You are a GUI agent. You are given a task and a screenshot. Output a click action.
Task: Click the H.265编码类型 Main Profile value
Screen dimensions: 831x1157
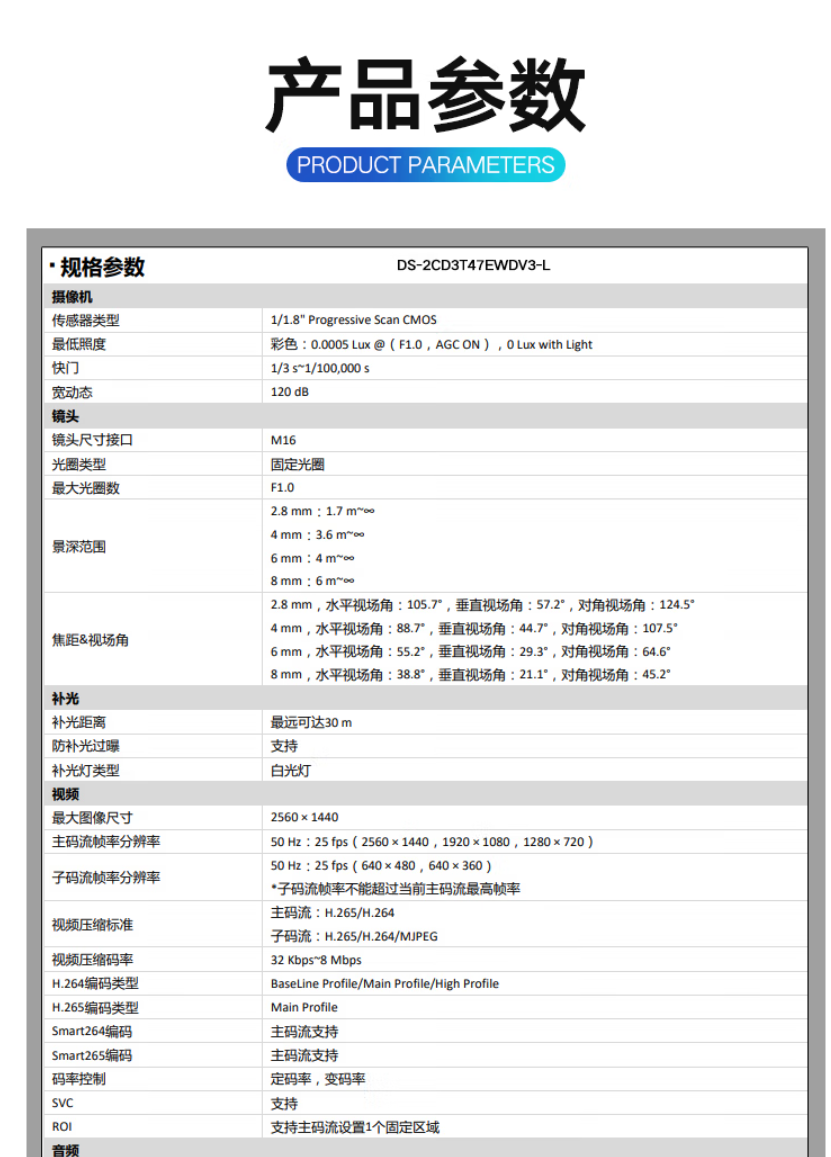point(304,1007)
